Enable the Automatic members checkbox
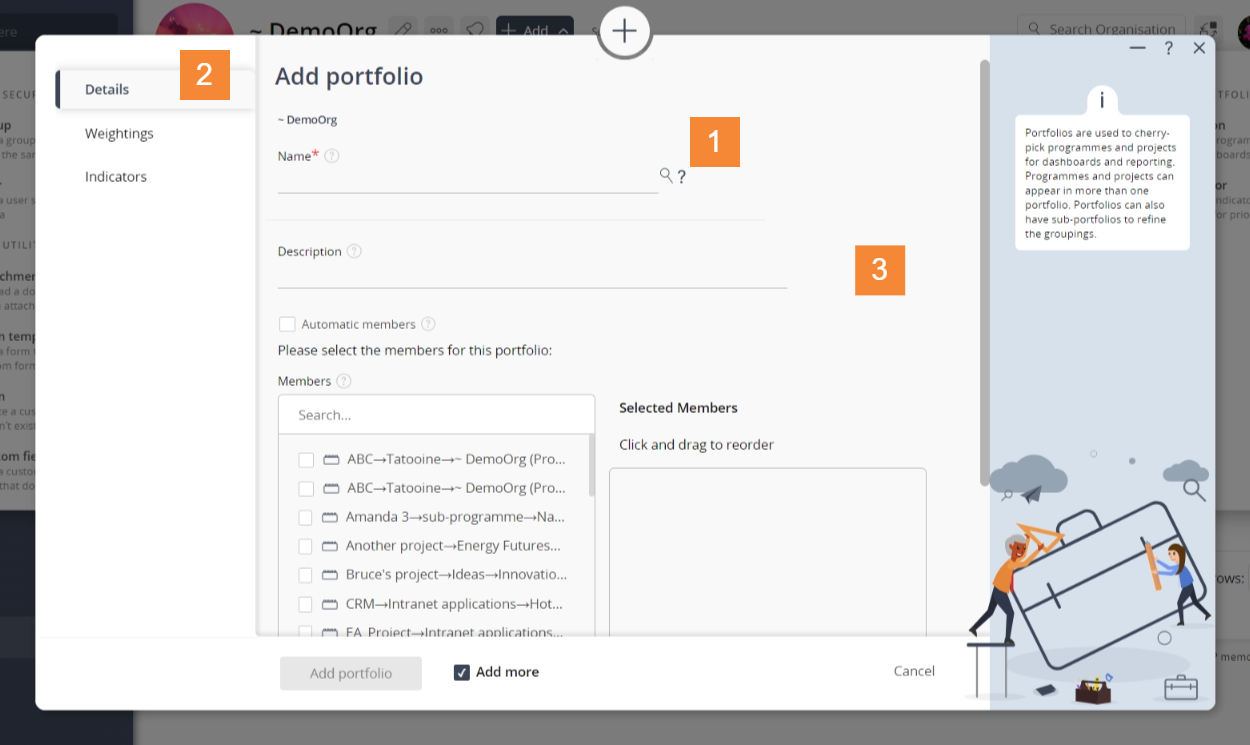This screenshot has height=745, width=1250. tap(287, 324)
